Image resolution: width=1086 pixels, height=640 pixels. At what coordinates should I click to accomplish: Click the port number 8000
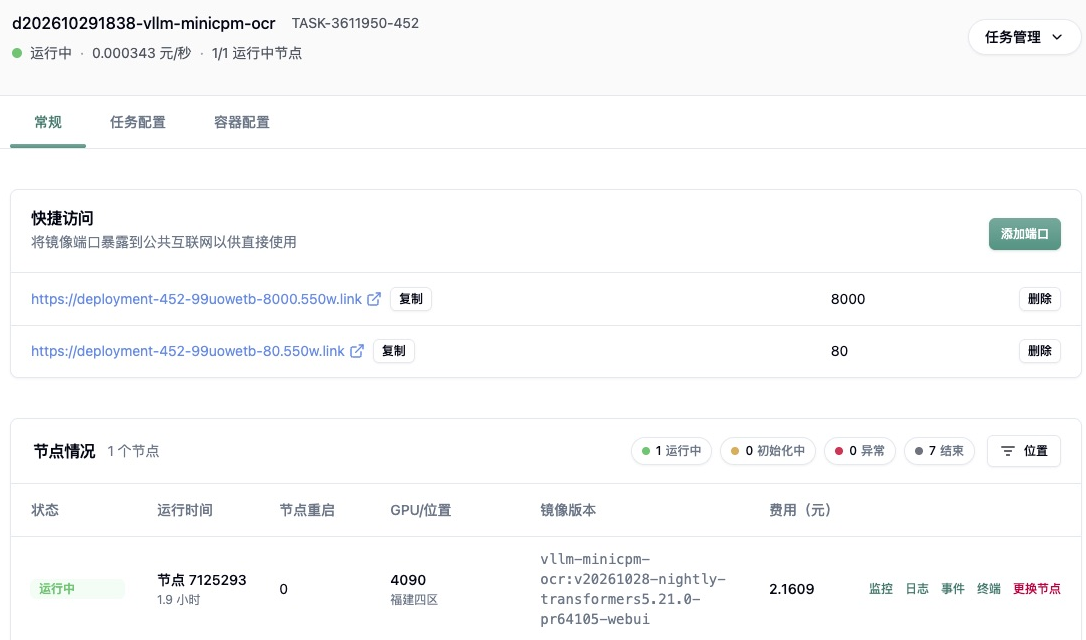pyautogui.click(x=848, y=299)
